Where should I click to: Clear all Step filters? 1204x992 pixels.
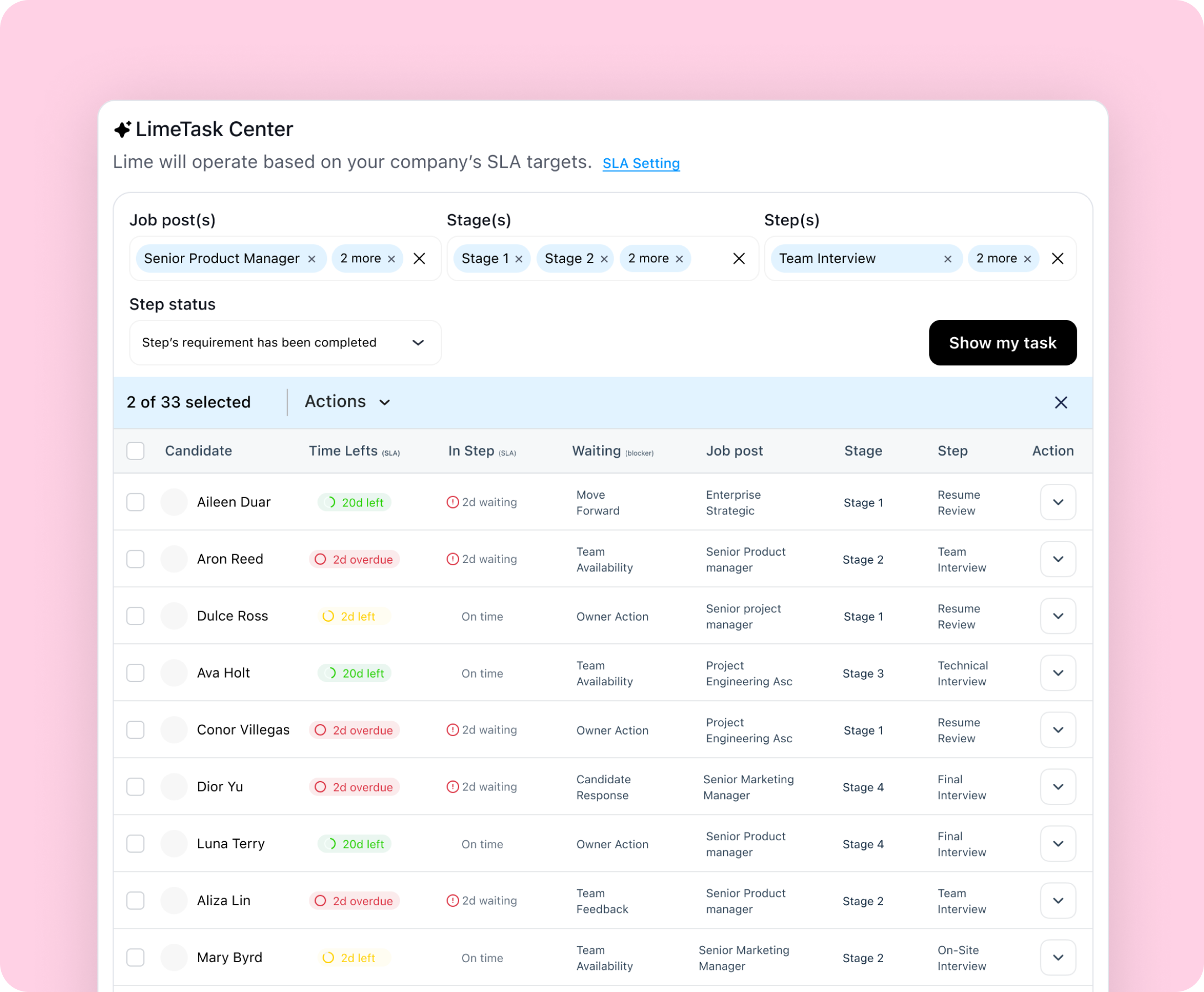1058,259
